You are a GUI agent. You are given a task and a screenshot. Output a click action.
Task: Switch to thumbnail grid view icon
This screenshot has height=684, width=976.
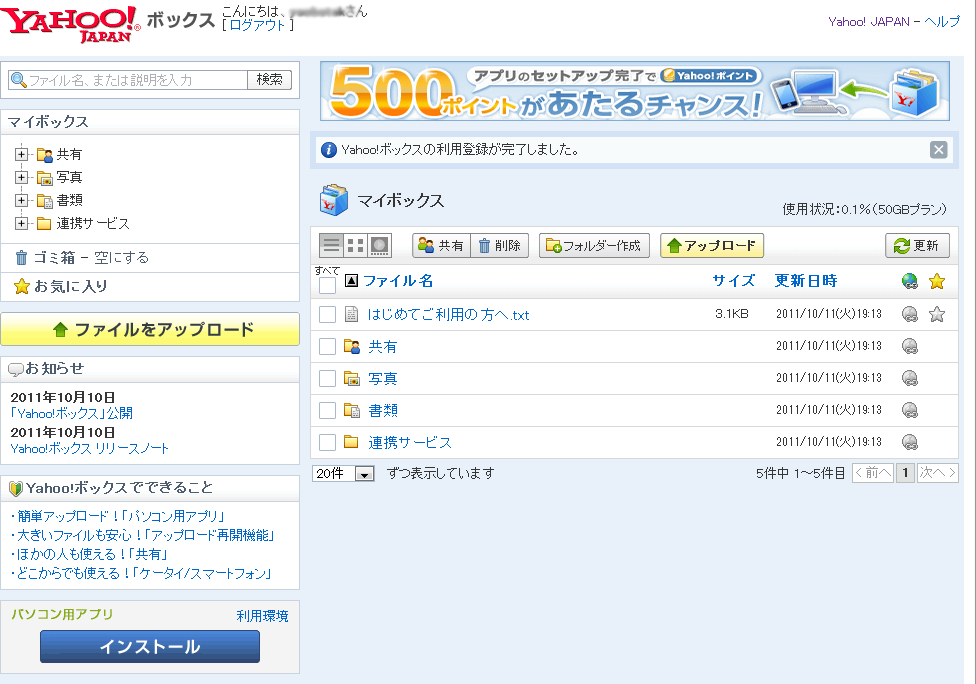pos(355,245)
